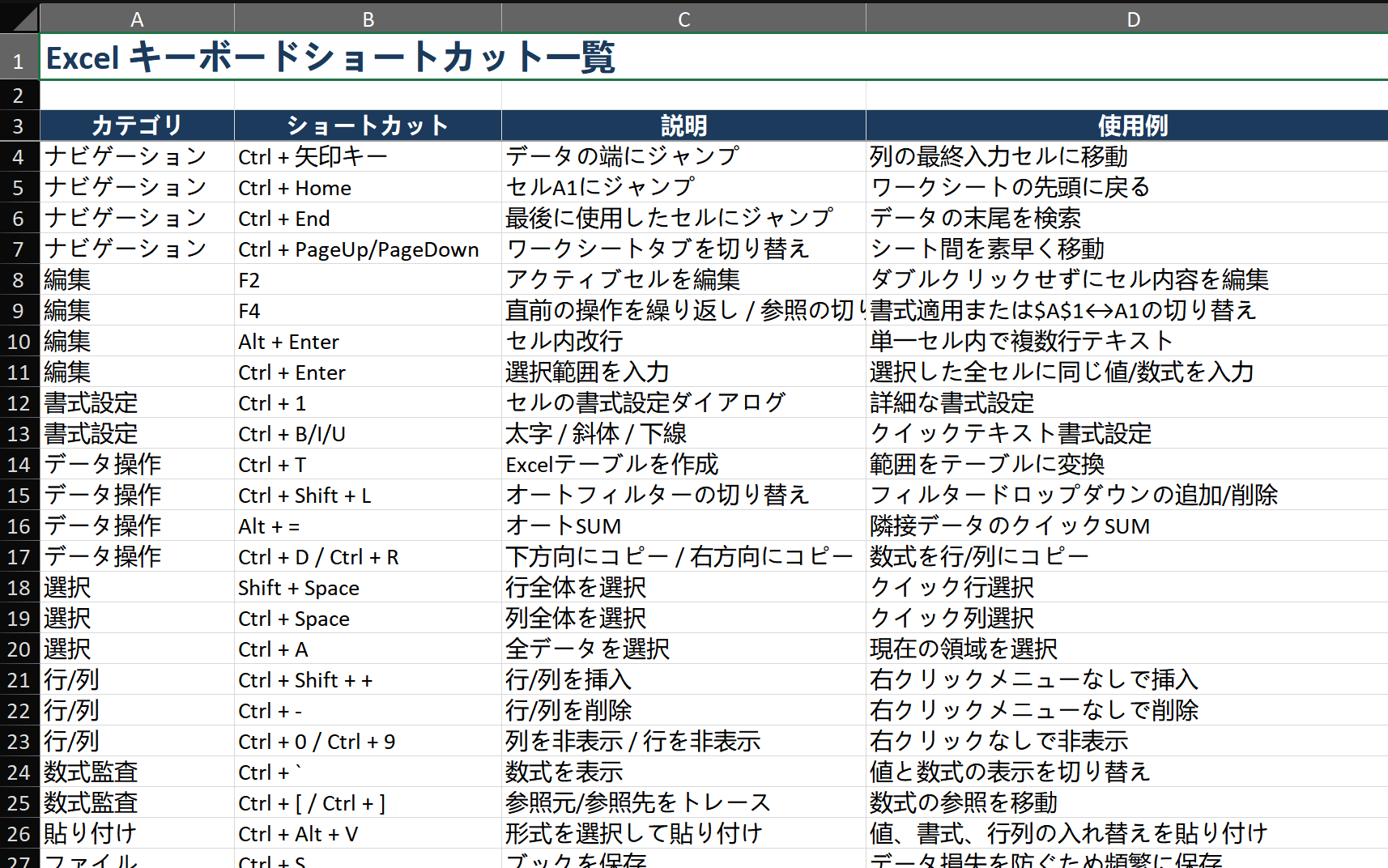Click the description '列全体を選択'
The height and width of the screenshot is (868, 1388).
point(683,619)
